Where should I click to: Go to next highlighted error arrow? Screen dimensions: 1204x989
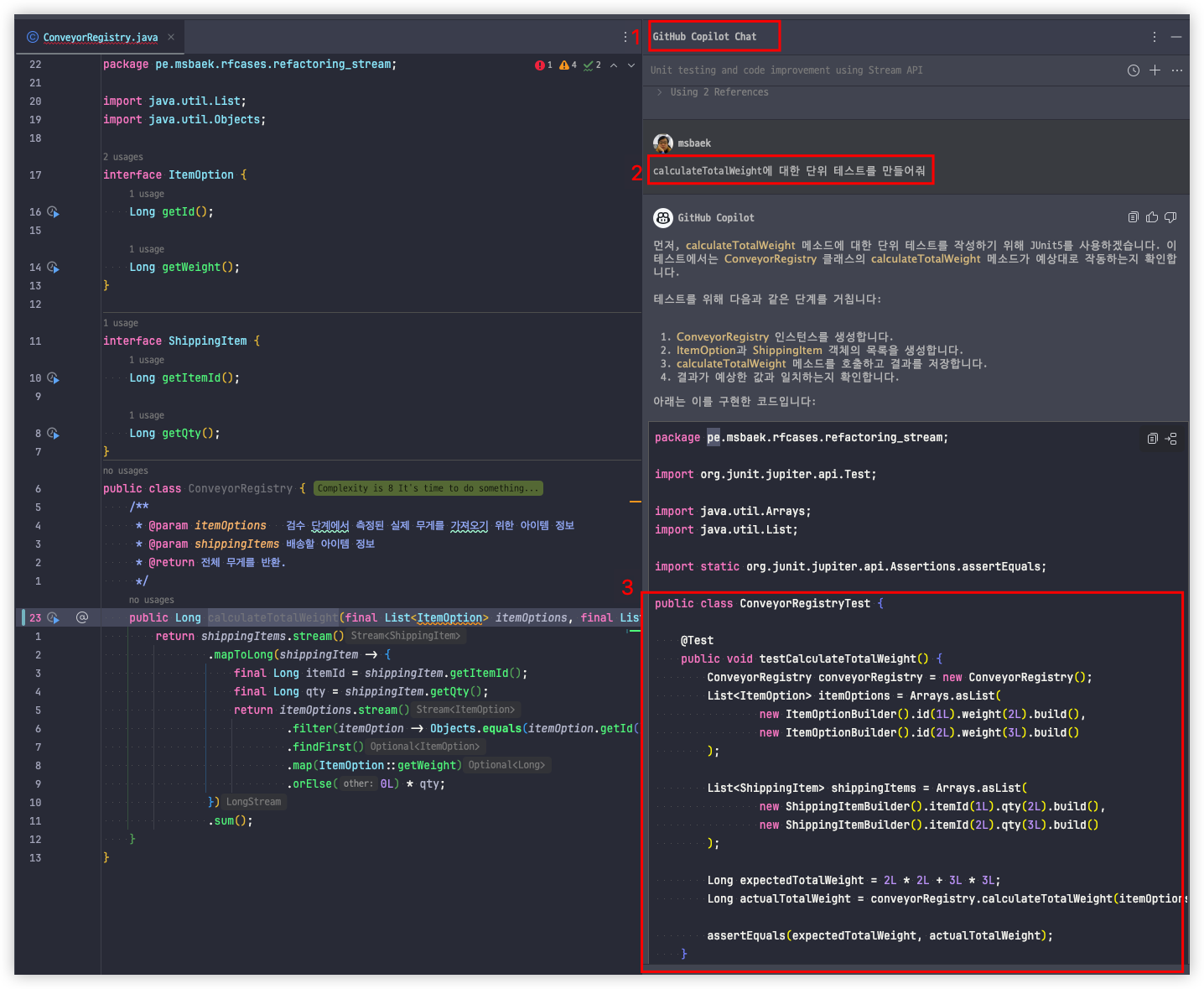tap(631, 65)
